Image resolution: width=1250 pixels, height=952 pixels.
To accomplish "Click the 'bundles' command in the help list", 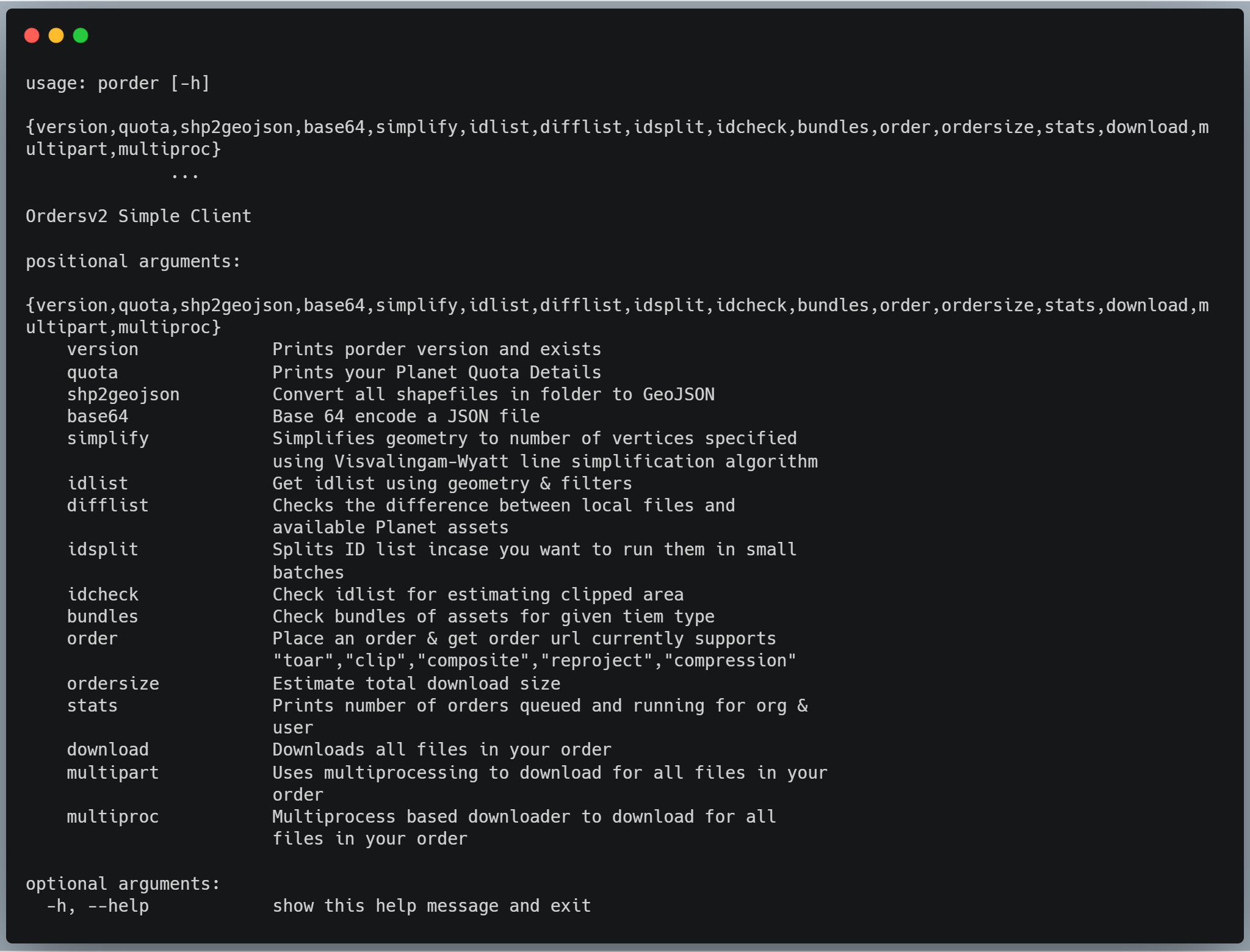I will pos(103,617).
